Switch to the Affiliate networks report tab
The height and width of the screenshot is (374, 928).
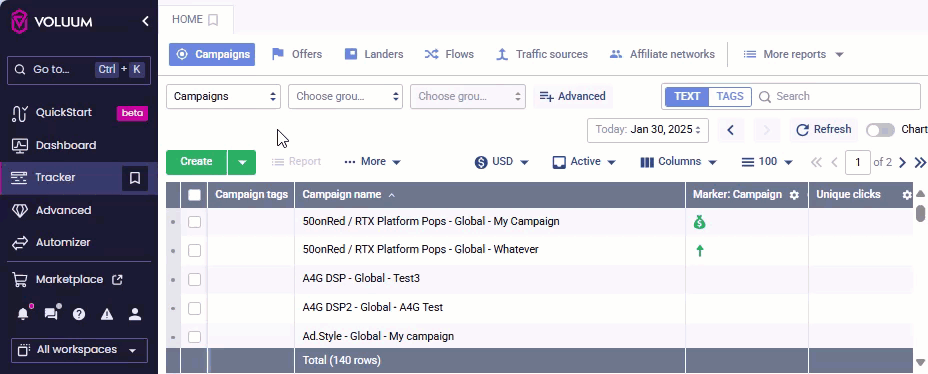(x=662, y=54)
